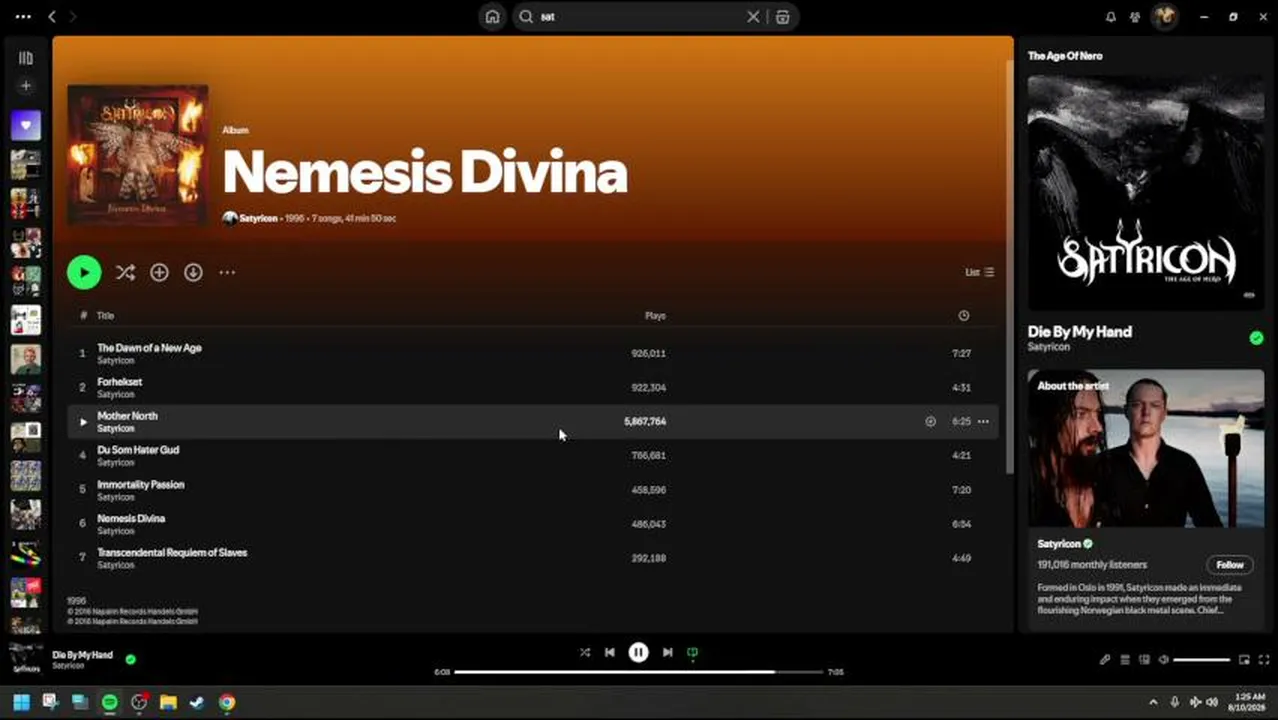Show hidden system tray icons
Screen dimensions: 1278x720
[1153, 702]
